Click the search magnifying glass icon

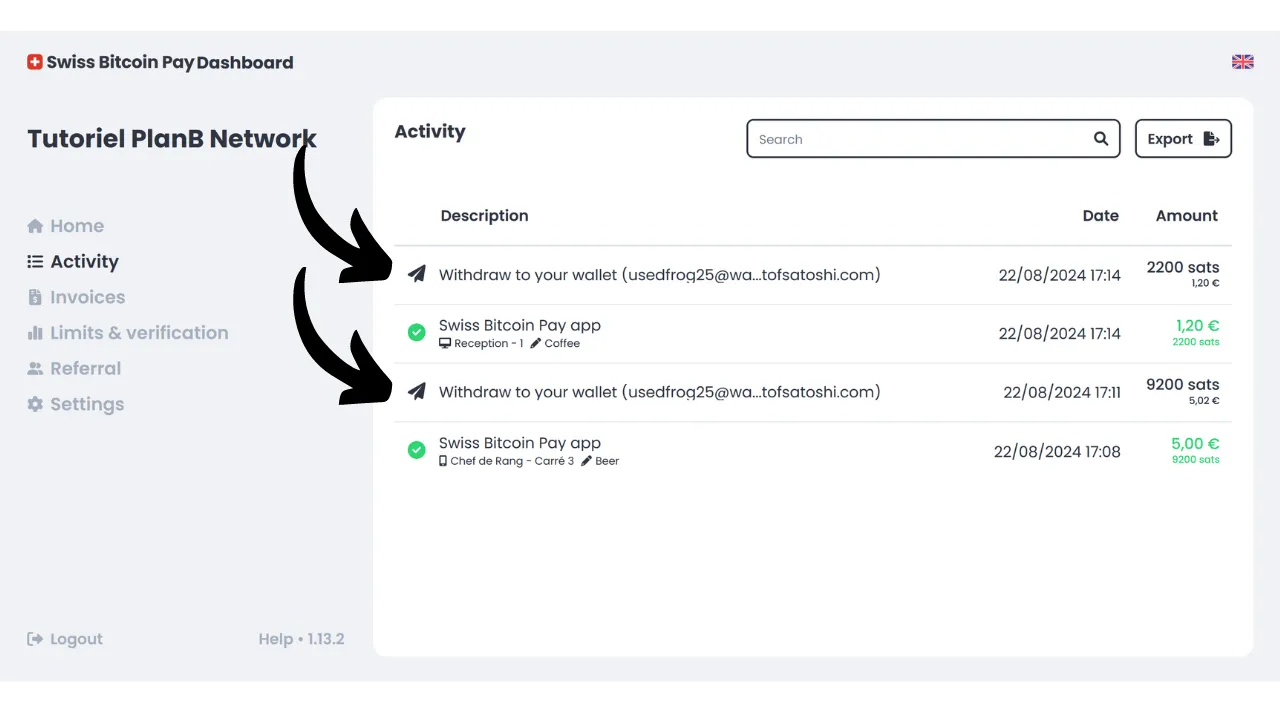pyautogui.click(x=1100, y=139)
